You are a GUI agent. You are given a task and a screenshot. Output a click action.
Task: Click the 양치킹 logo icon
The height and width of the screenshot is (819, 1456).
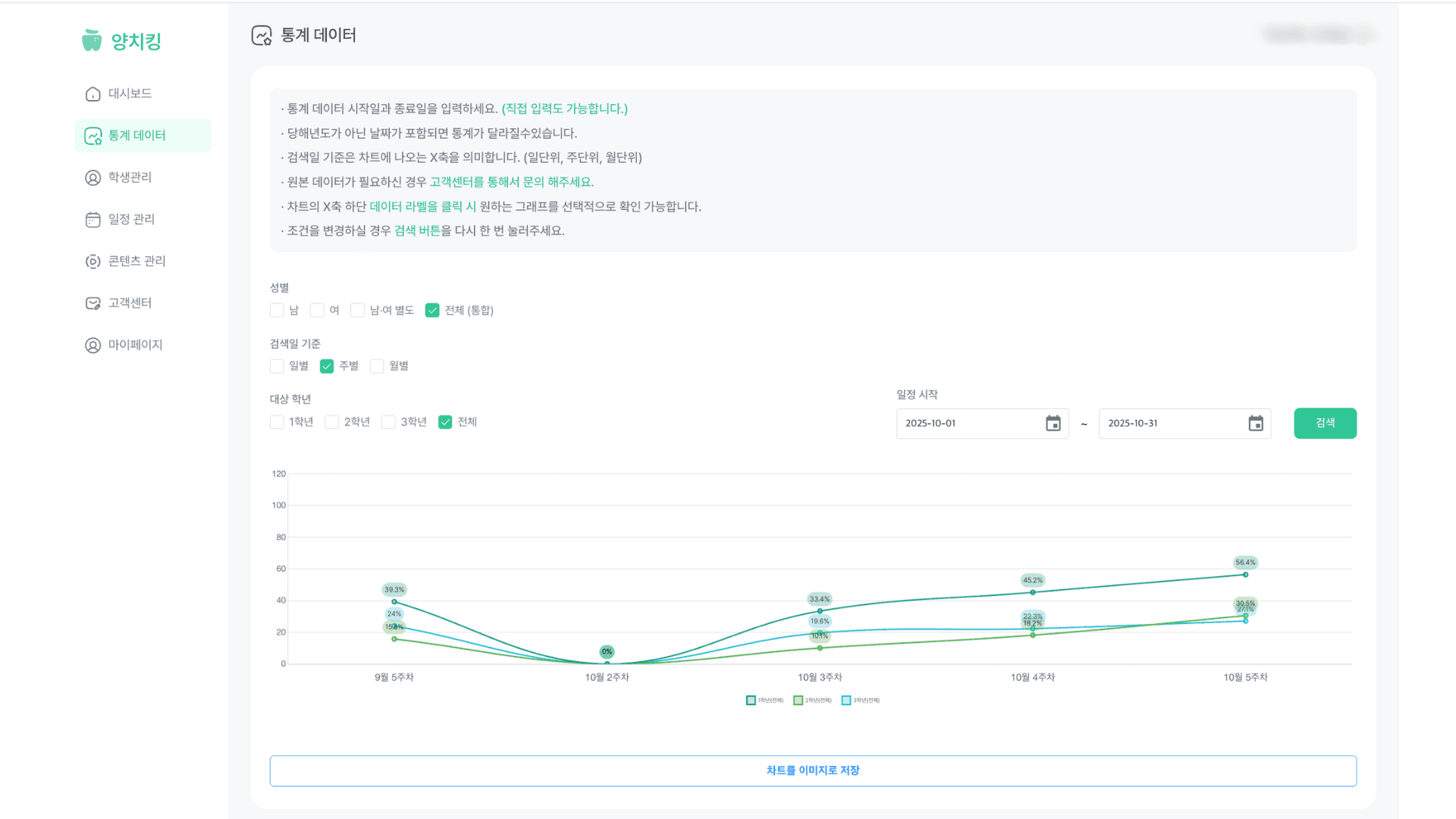[92, 40]
